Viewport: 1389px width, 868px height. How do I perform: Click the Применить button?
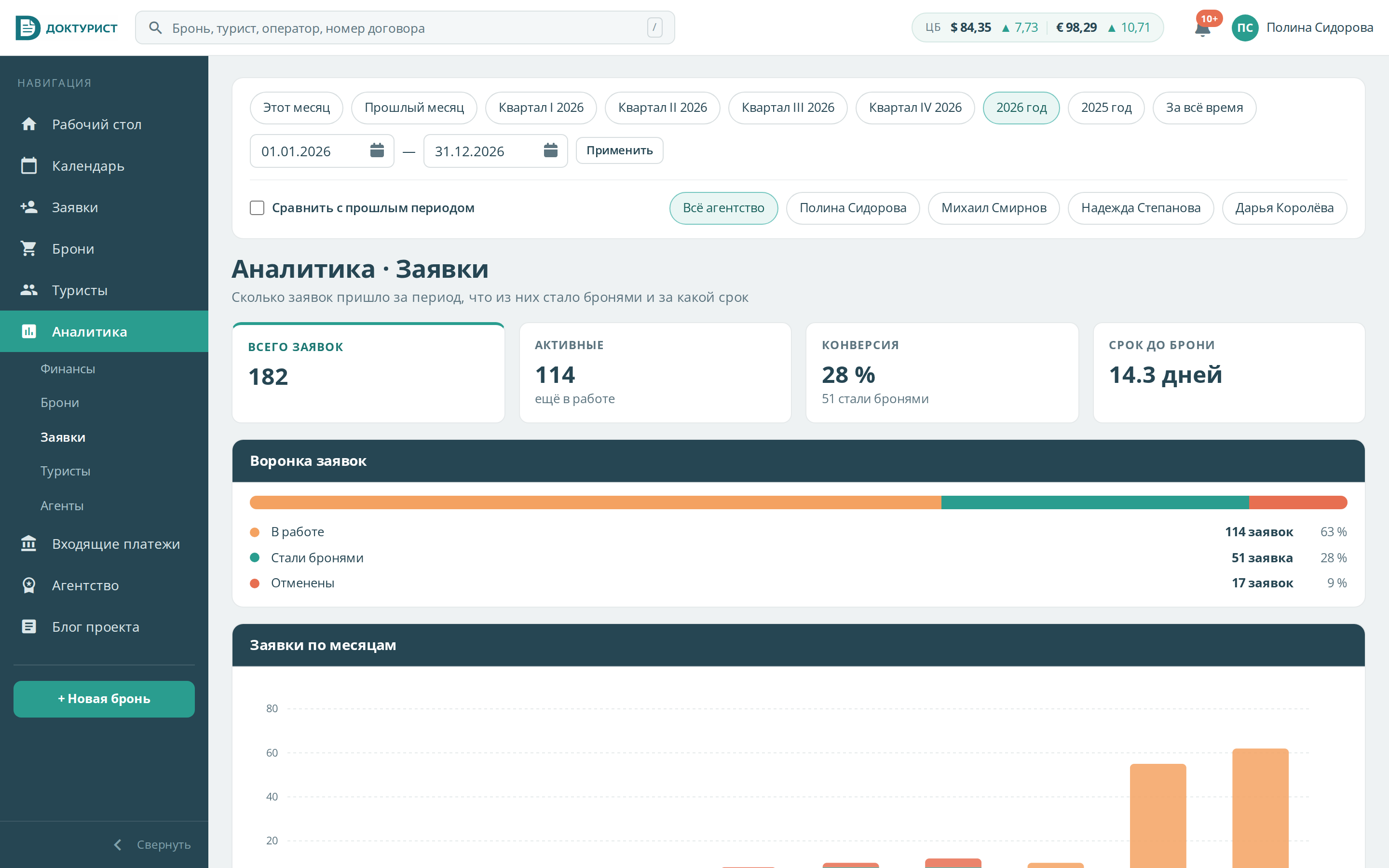click(x=619, y=150)
